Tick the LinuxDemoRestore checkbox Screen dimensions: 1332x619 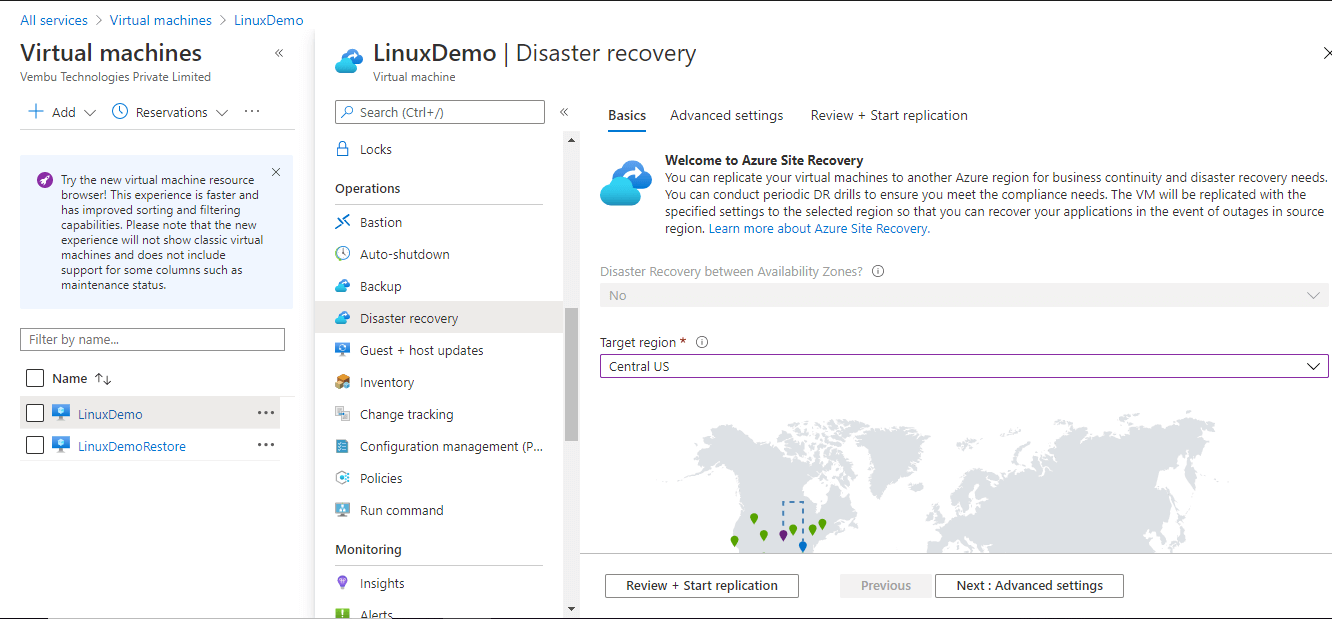pos(35,445)
